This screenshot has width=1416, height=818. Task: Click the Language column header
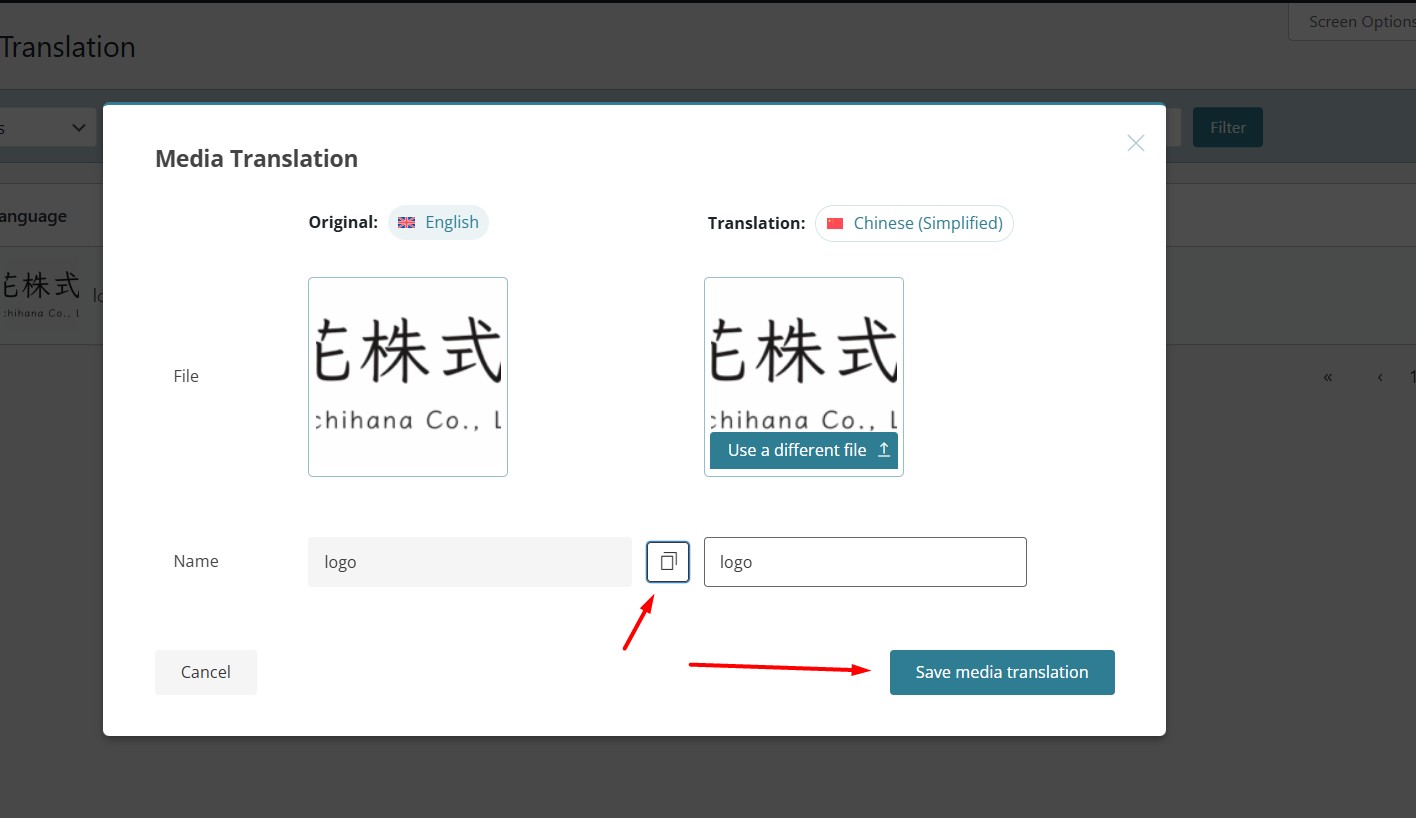(33, 216)
